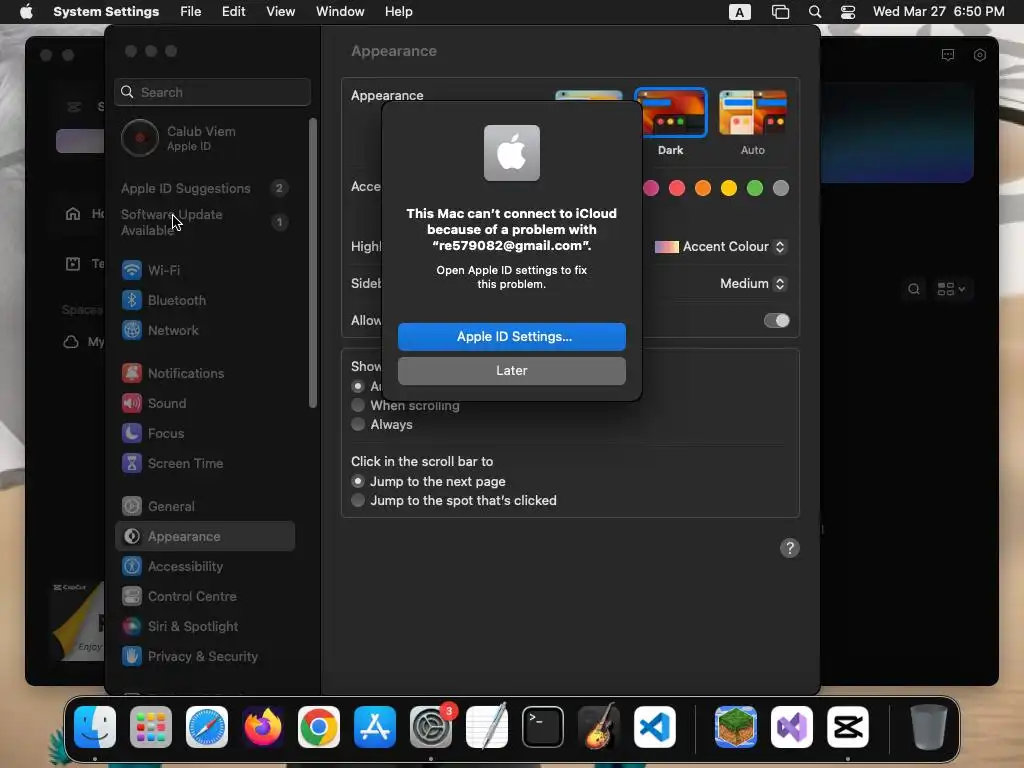The image size is (1024, 768).
Task: Pick the red accent colour
Action: 677,188
